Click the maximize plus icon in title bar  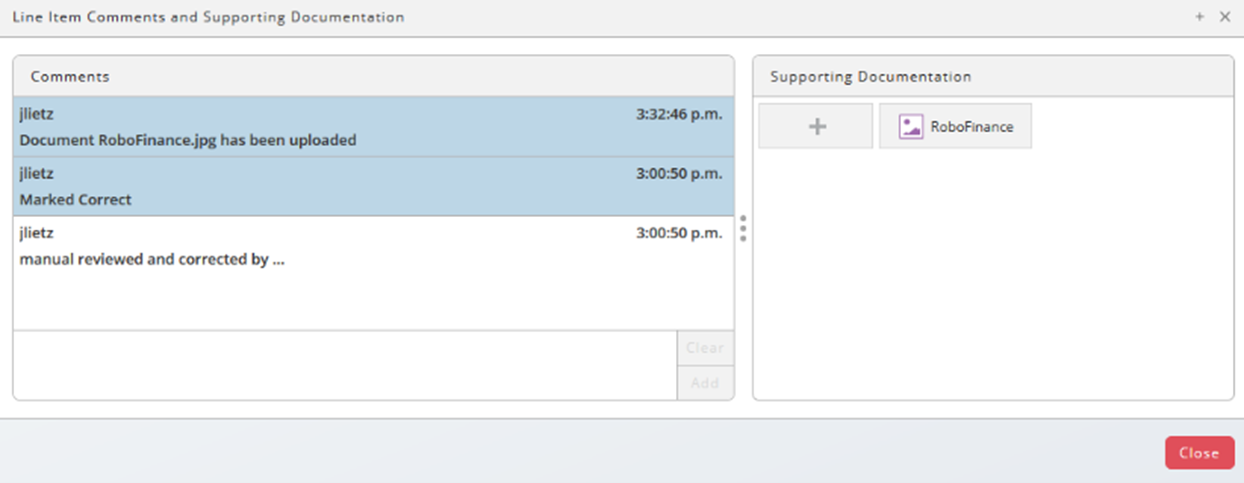coord(1199,17)
